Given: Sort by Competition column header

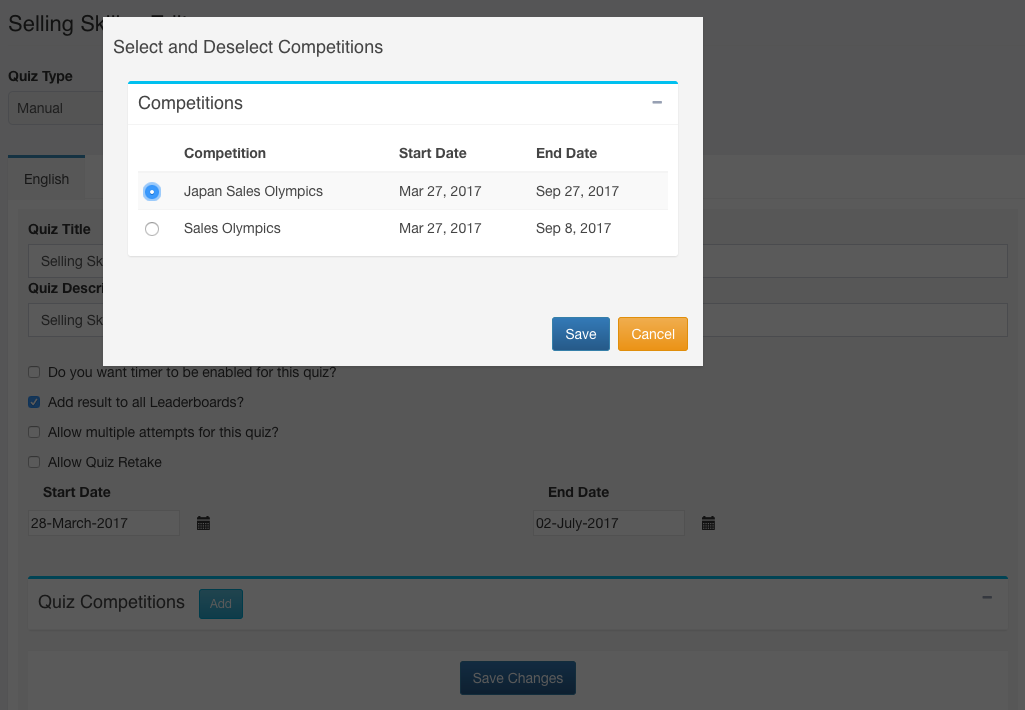Looking at the screenshot, I should point(225,153).
